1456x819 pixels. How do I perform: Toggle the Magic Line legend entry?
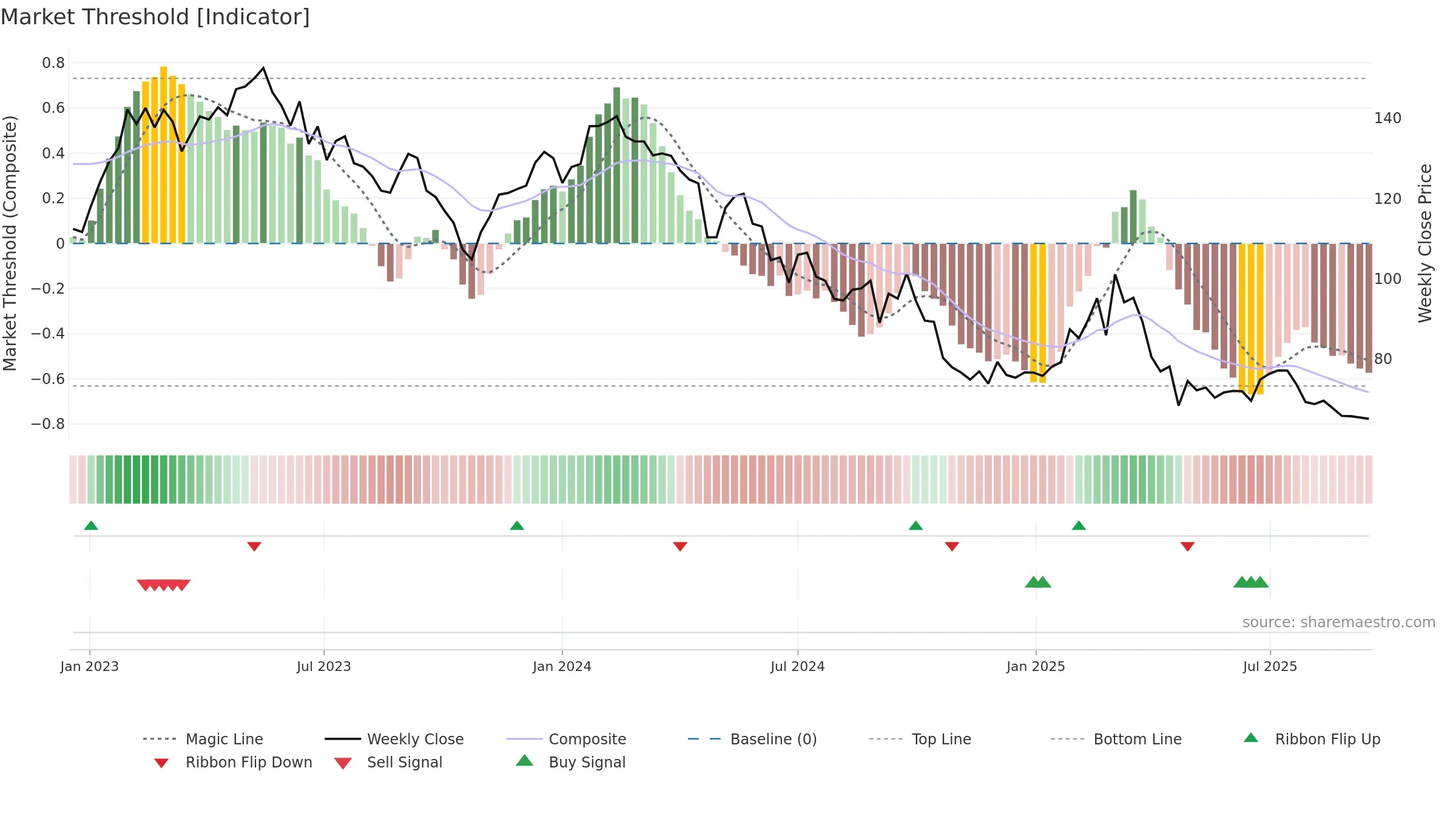[x=203, y=739]
